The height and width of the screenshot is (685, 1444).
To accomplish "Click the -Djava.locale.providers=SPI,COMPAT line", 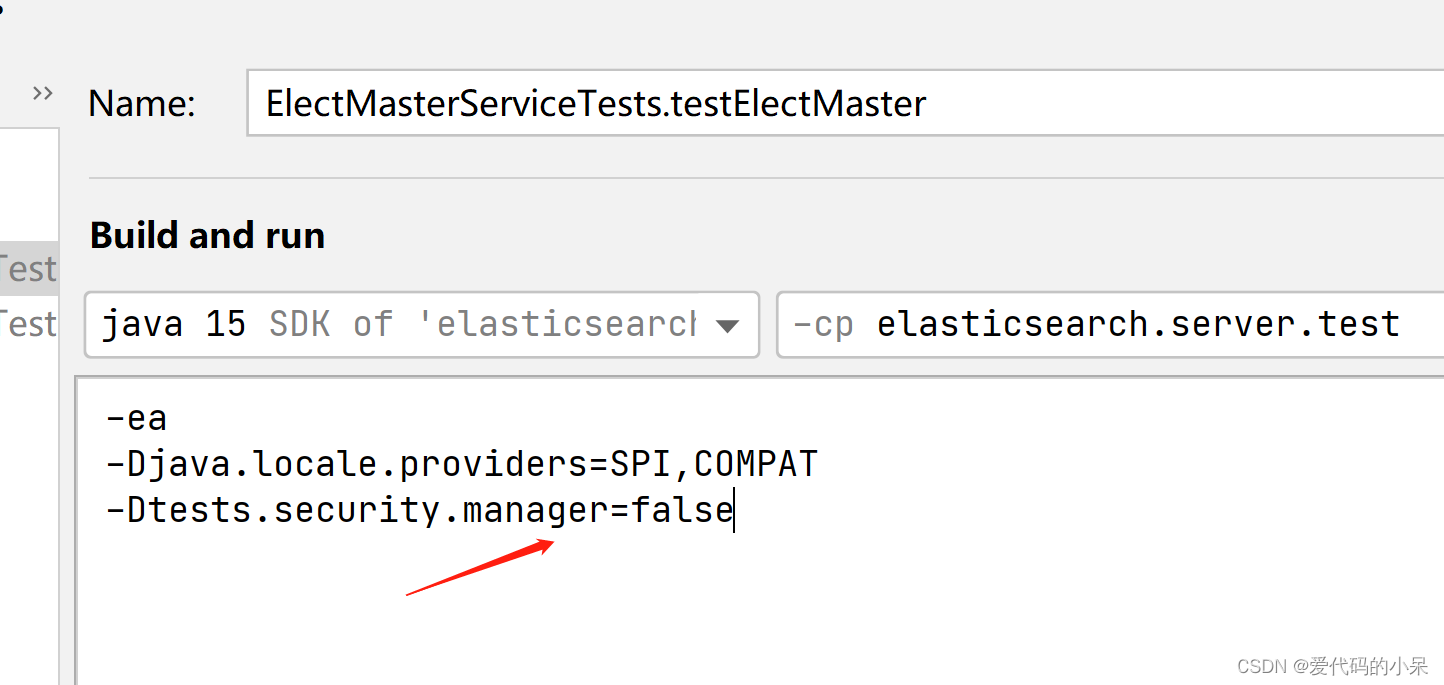I will tap(461, 464).
